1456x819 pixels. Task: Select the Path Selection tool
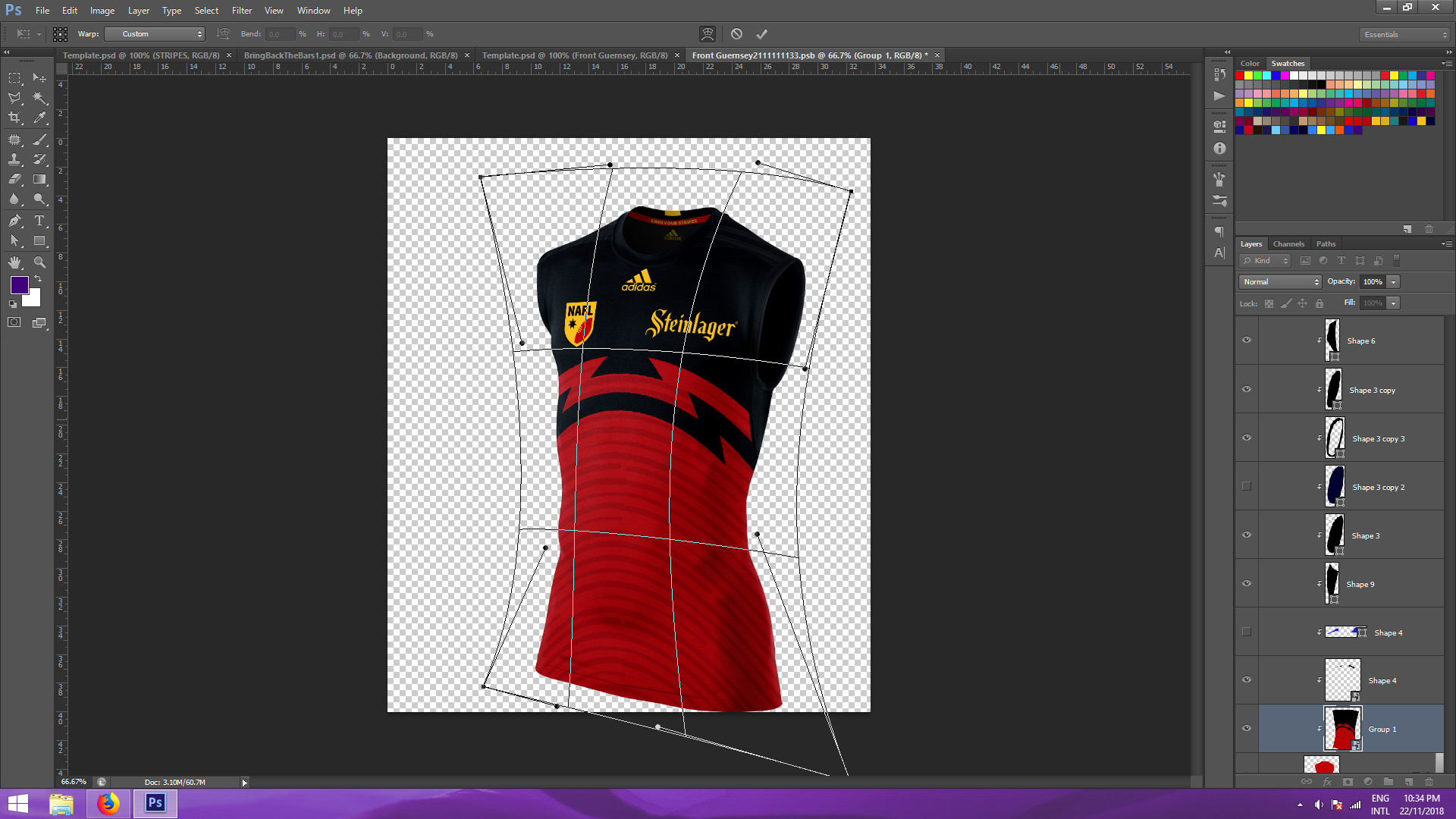(14, 241)
